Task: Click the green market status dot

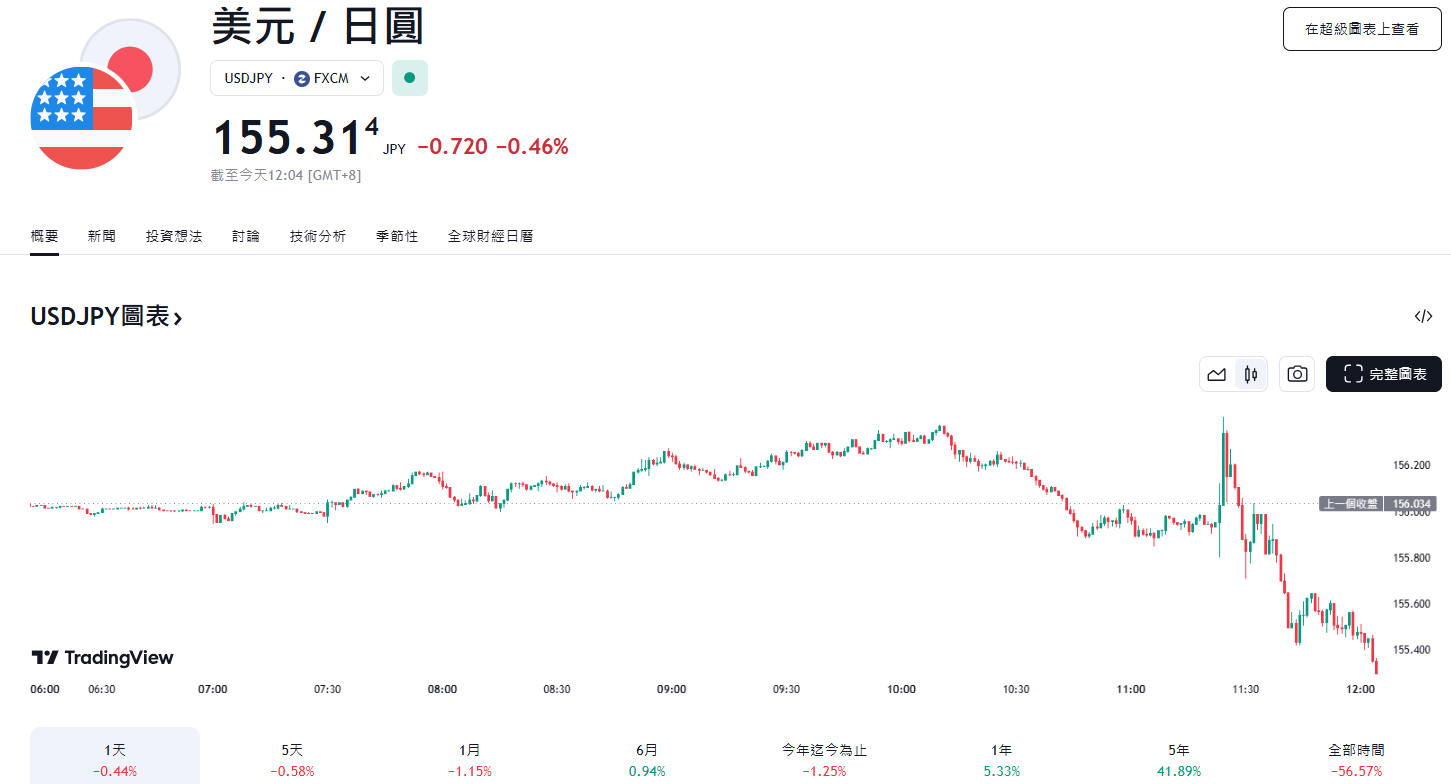Action: (x=409, y=78)
